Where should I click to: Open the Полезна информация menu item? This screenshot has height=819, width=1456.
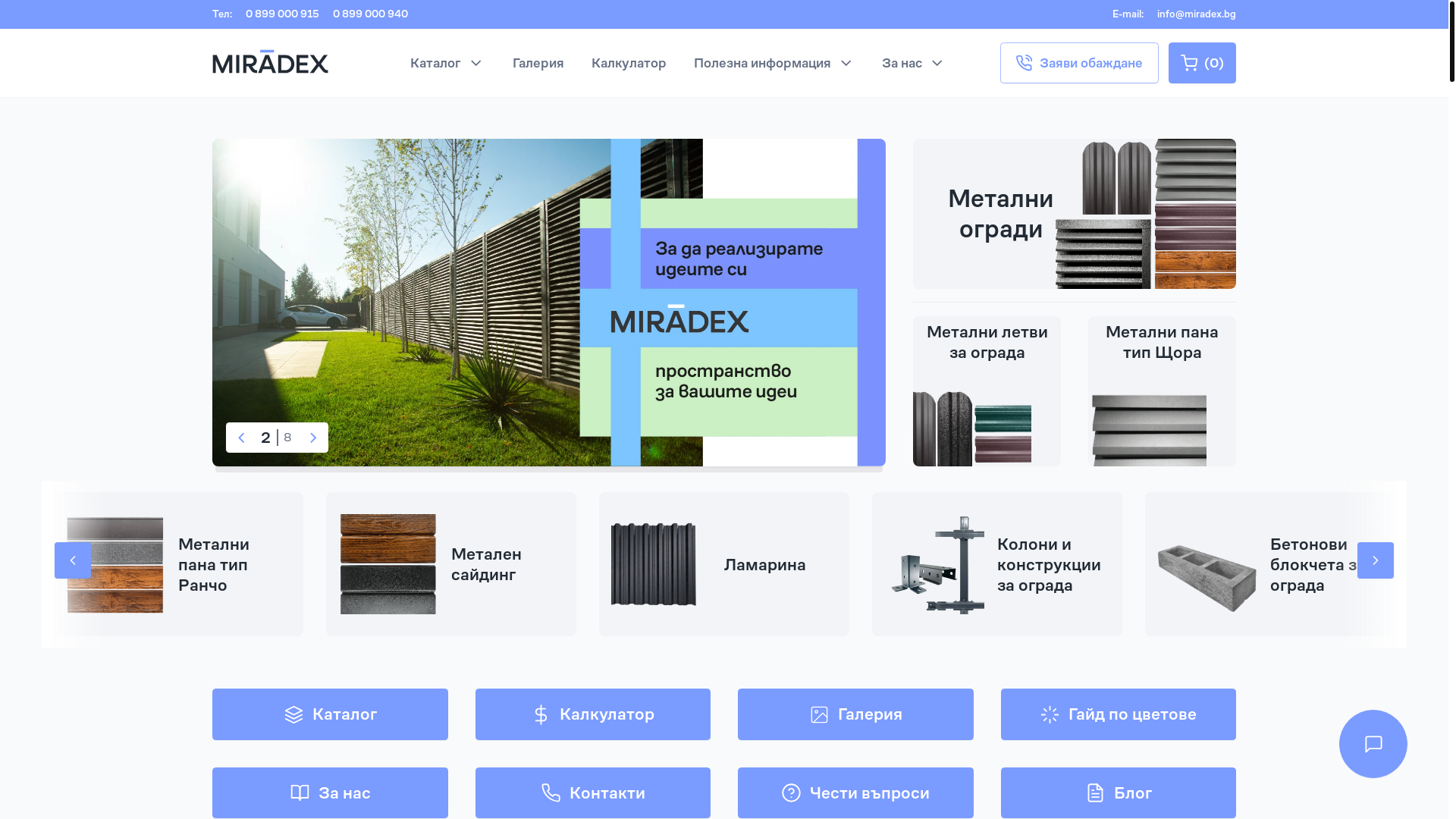point(762,63)
